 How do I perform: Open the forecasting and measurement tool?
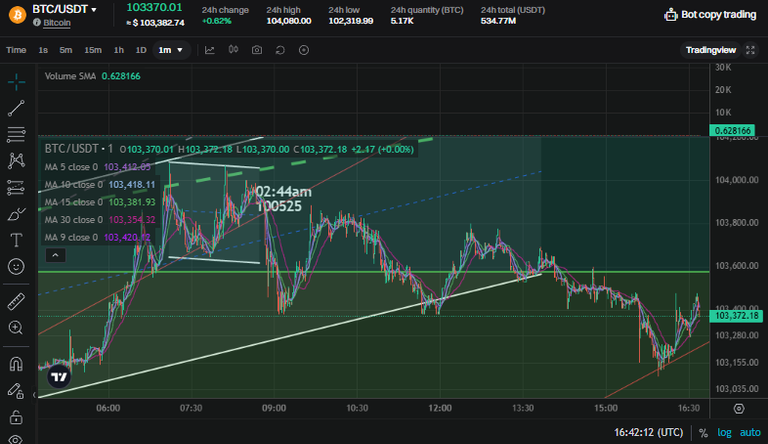coord(16,187)
